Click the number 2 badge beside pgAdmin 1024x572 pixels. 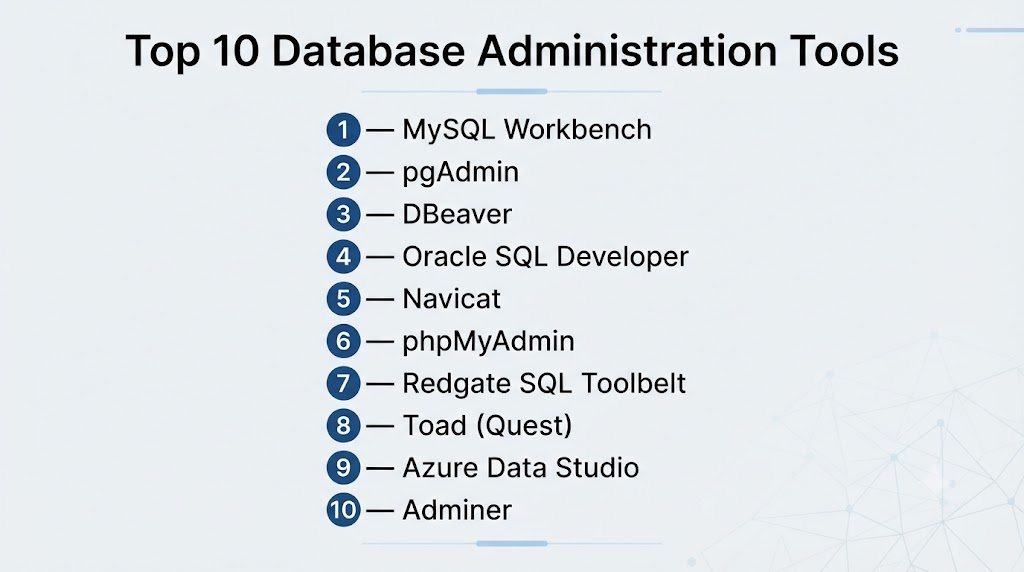[344, 172]
